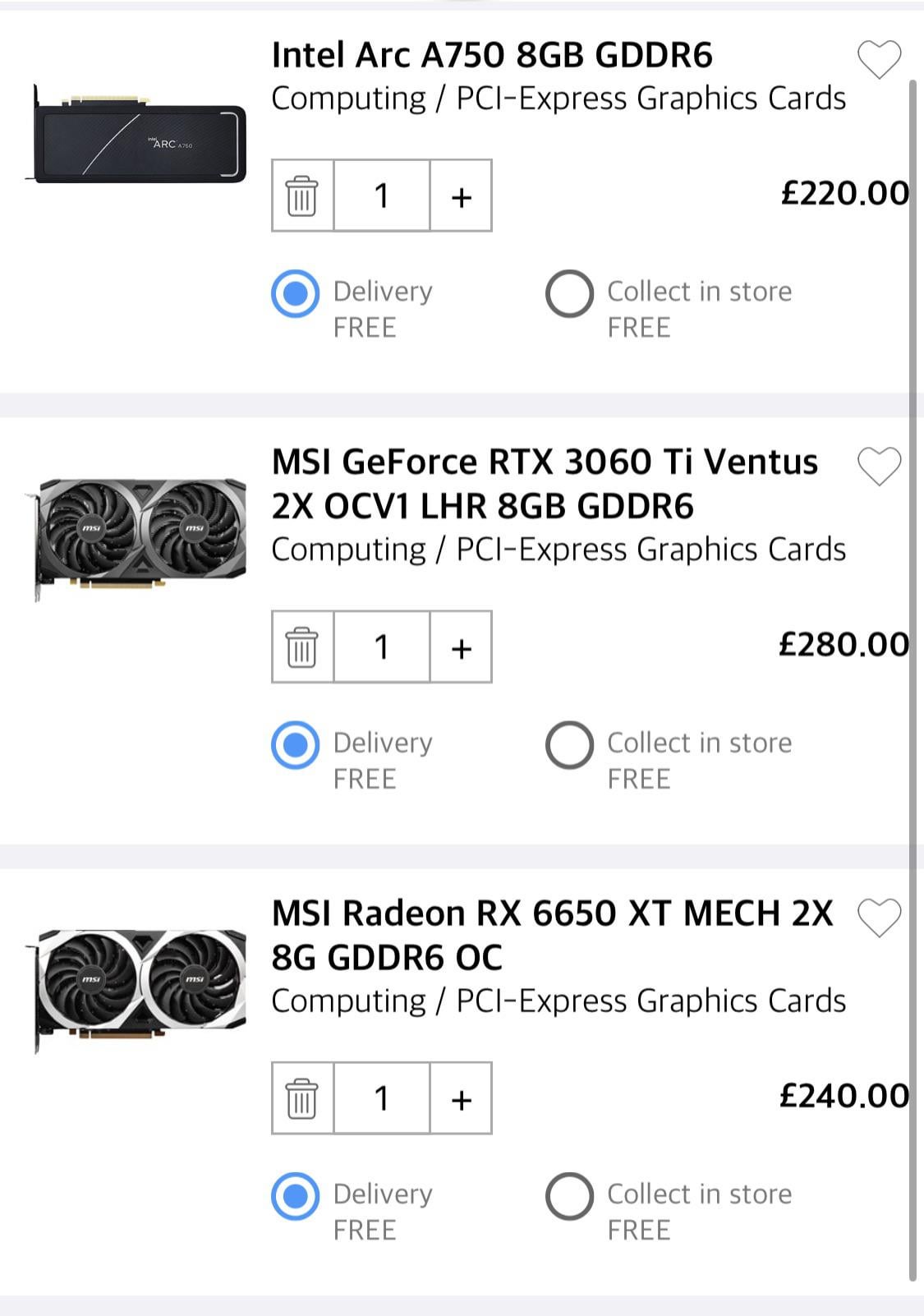Delete RTX 3060 Ti Ventus from basket

(x=302, y=646)
